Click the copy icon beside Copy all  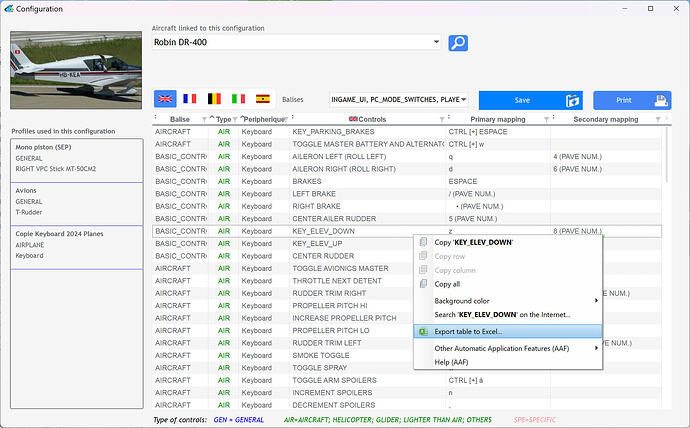click(x=423, y=284)
